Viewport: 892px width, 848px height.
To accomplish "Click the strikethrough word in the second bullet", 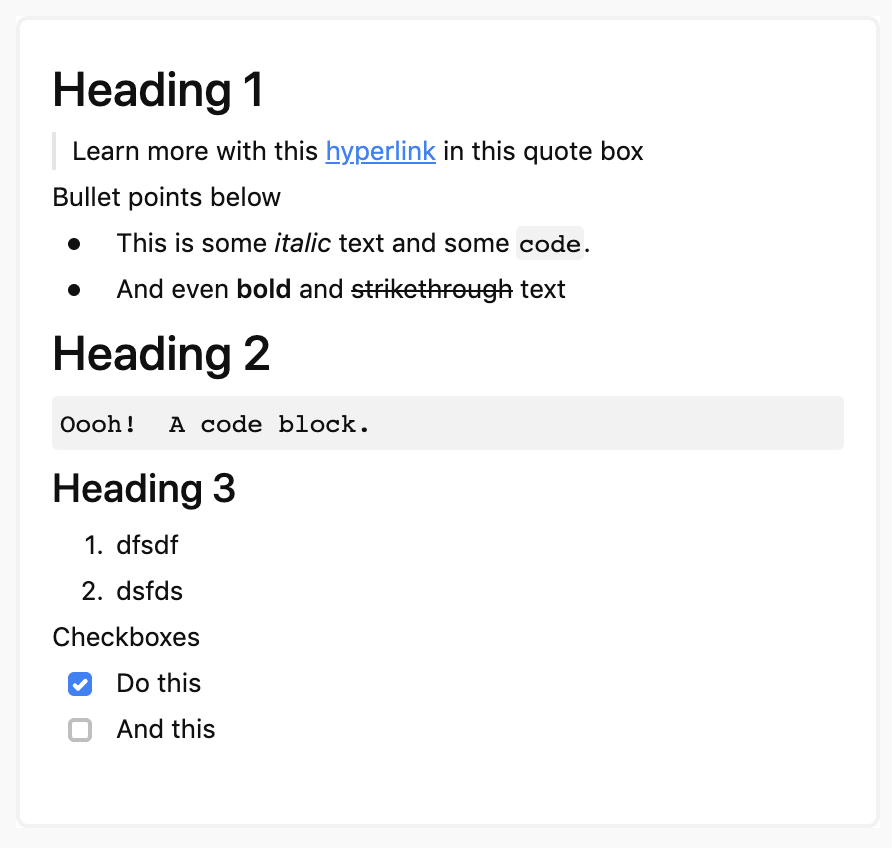I will point(432,289).
